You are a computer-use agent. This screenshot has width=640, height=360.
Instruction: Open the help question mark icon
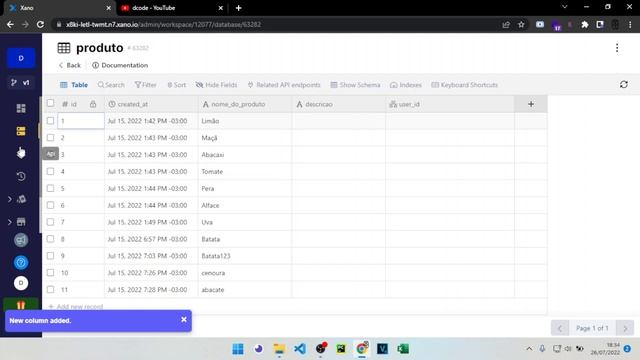[x=21, y=262]
